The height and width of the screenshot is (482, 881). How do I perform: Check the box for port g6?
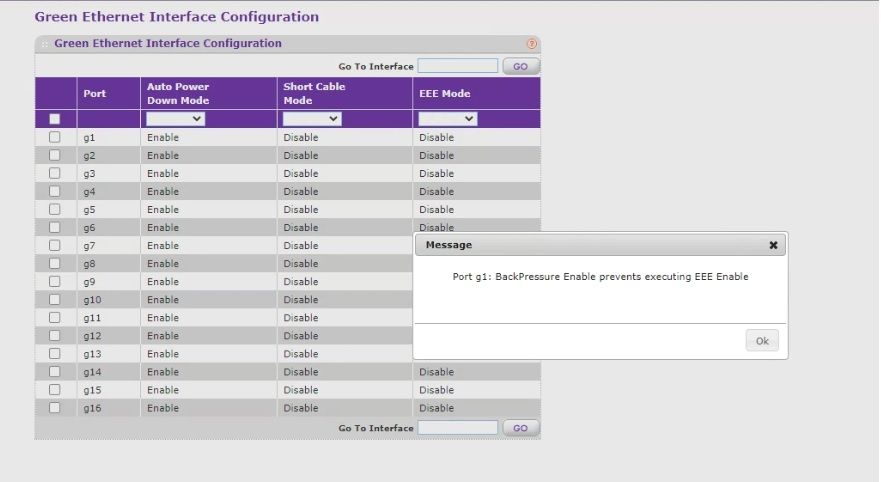coord(55,227)
